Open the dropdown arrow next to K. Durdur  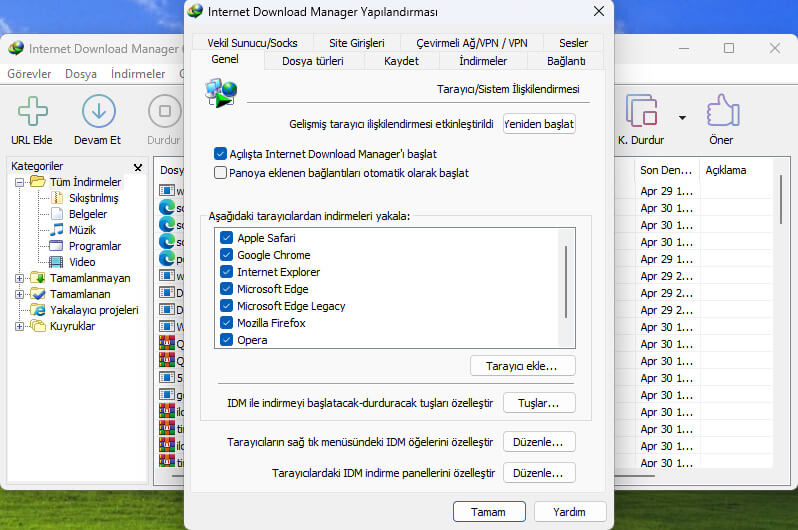pos(682,118)
